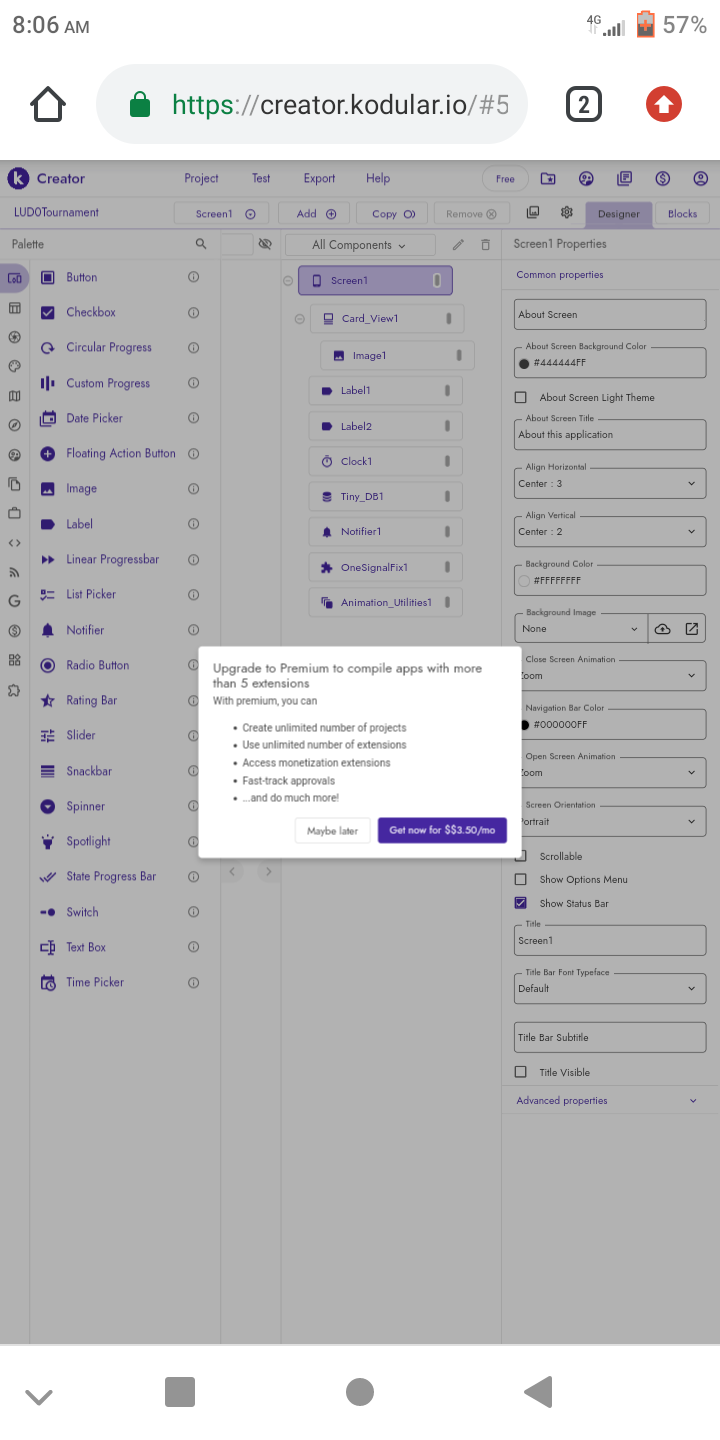Click the Floating Action Button palette icon
720x1440 pixels.
click(47, 453)
